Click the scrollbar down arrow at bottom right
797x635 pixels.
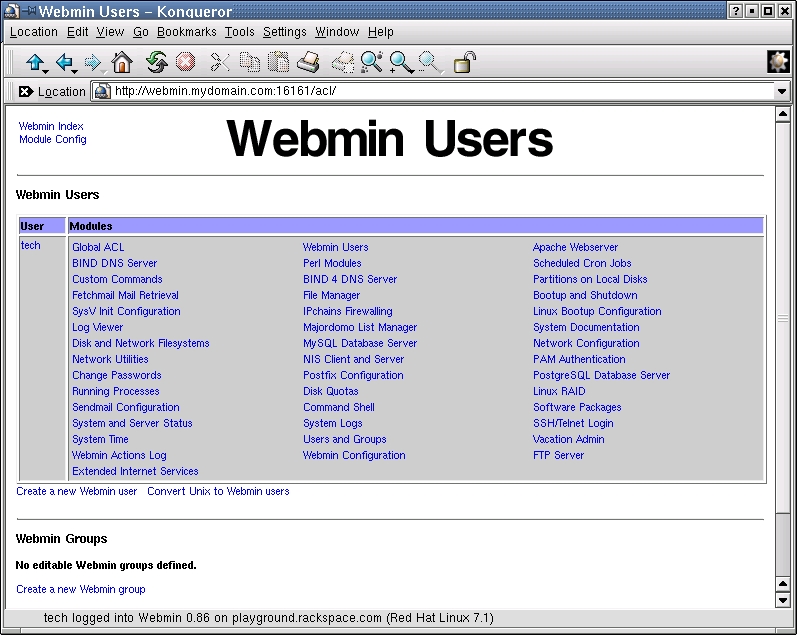click(x=783, y=600)
